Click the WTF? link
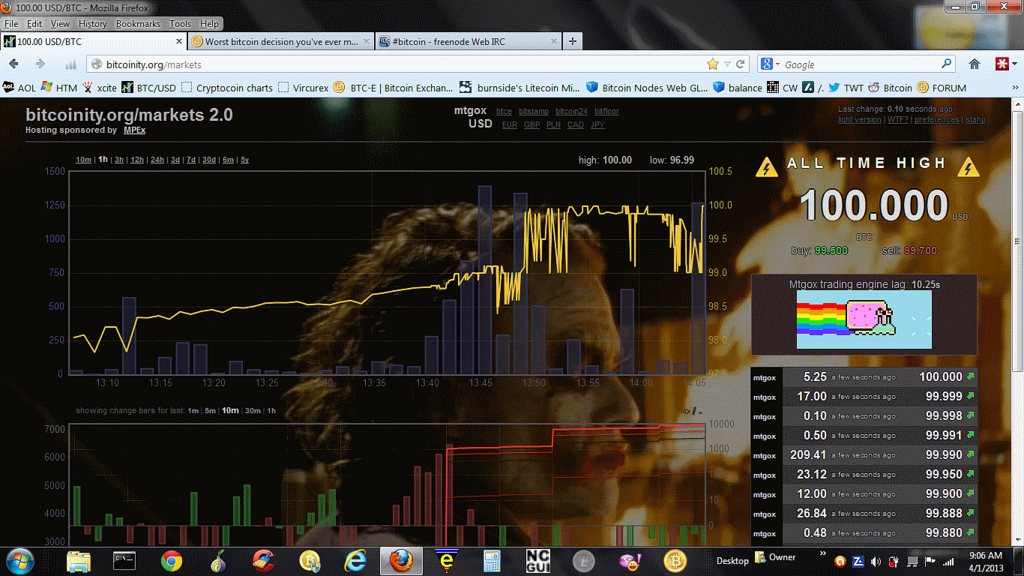The height and width of the screenshot is (576, 1024). [x=897, y=120]
